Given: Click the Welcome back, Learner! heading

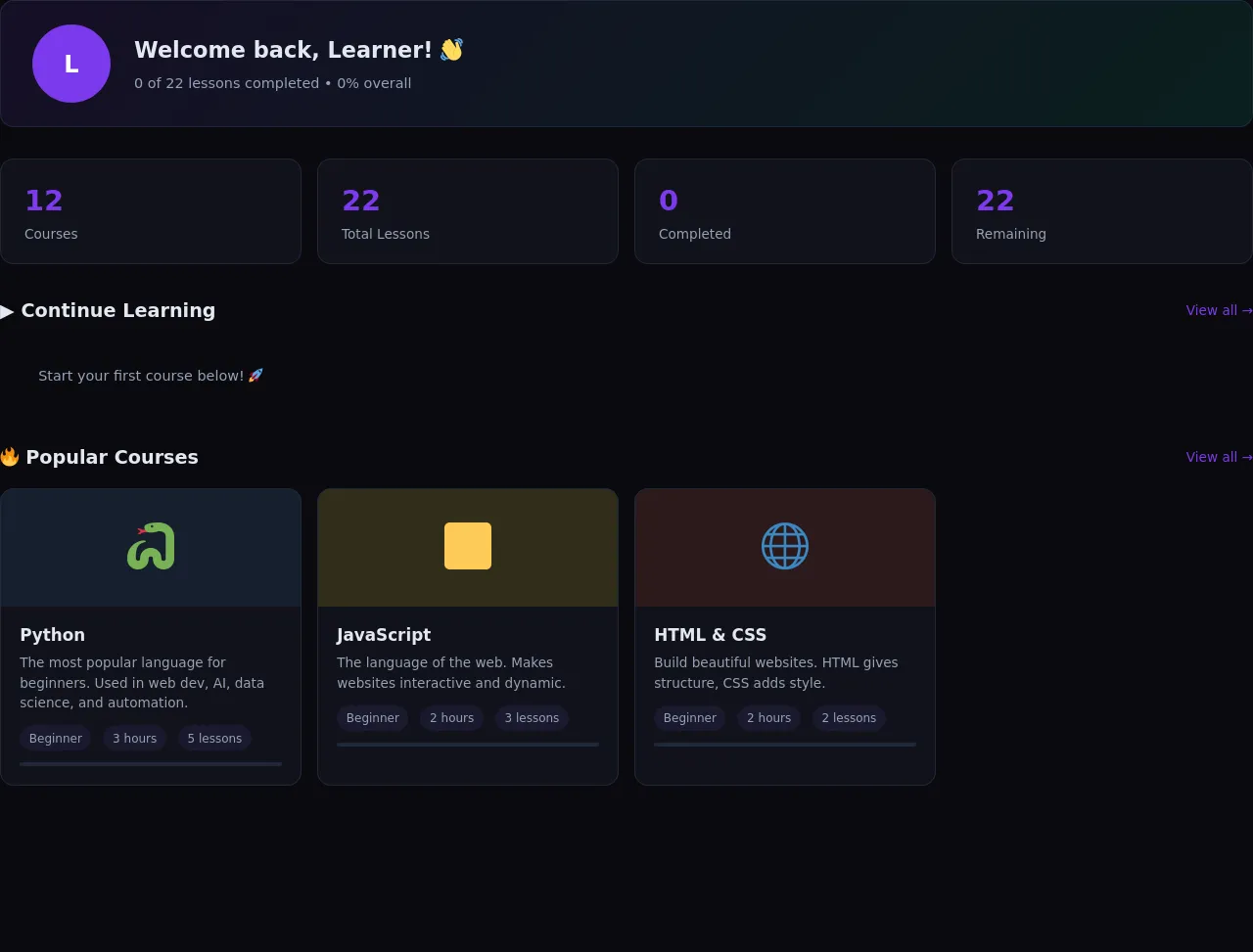Looking at the screenshot, I should [x=299, y=50].
